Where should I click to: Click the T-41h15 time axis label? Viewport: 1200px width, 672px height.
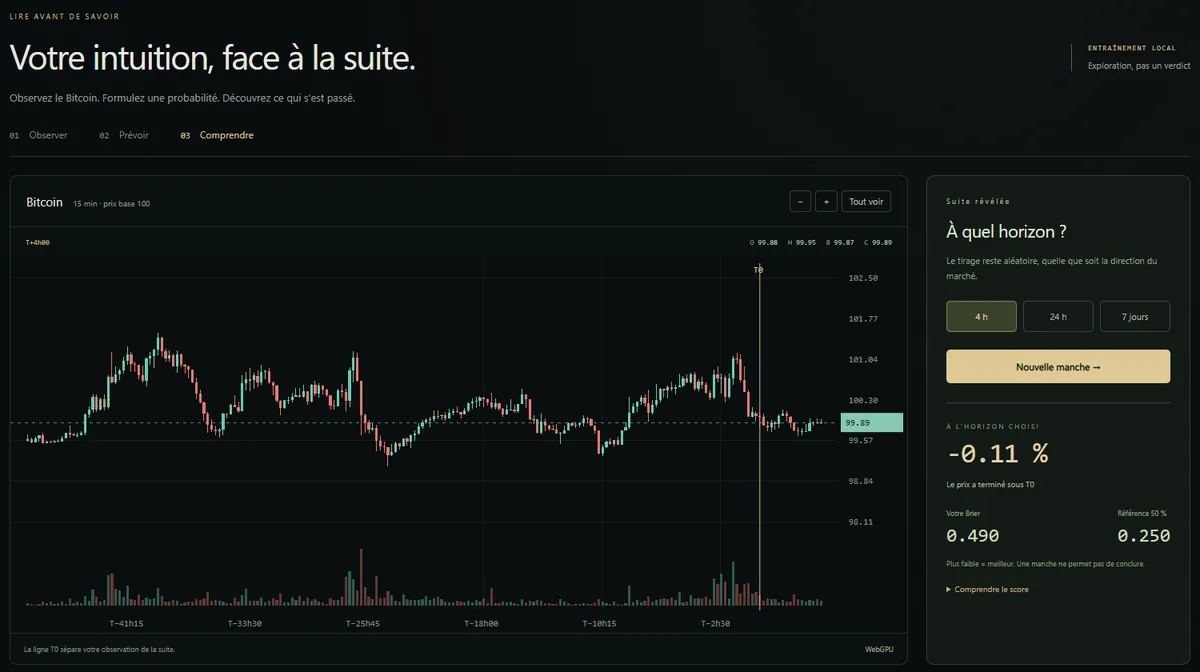pos(126,624)
